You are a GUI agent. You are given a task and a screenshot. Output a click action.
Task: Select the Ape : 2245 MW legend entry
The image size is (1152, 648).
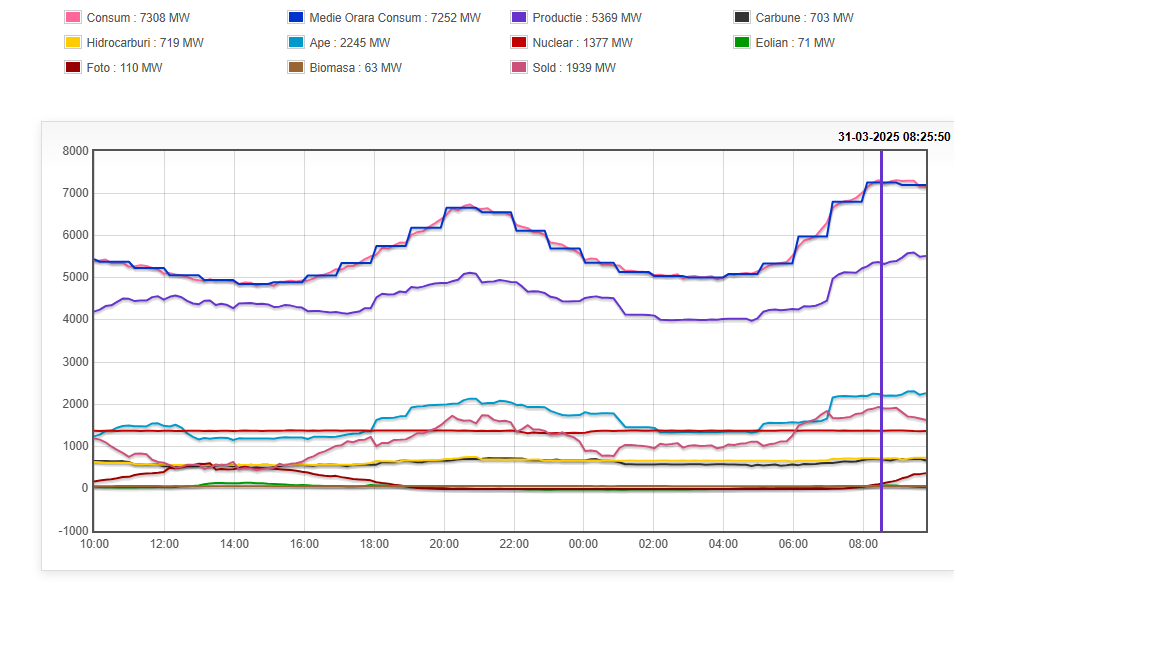coord(350,43)
